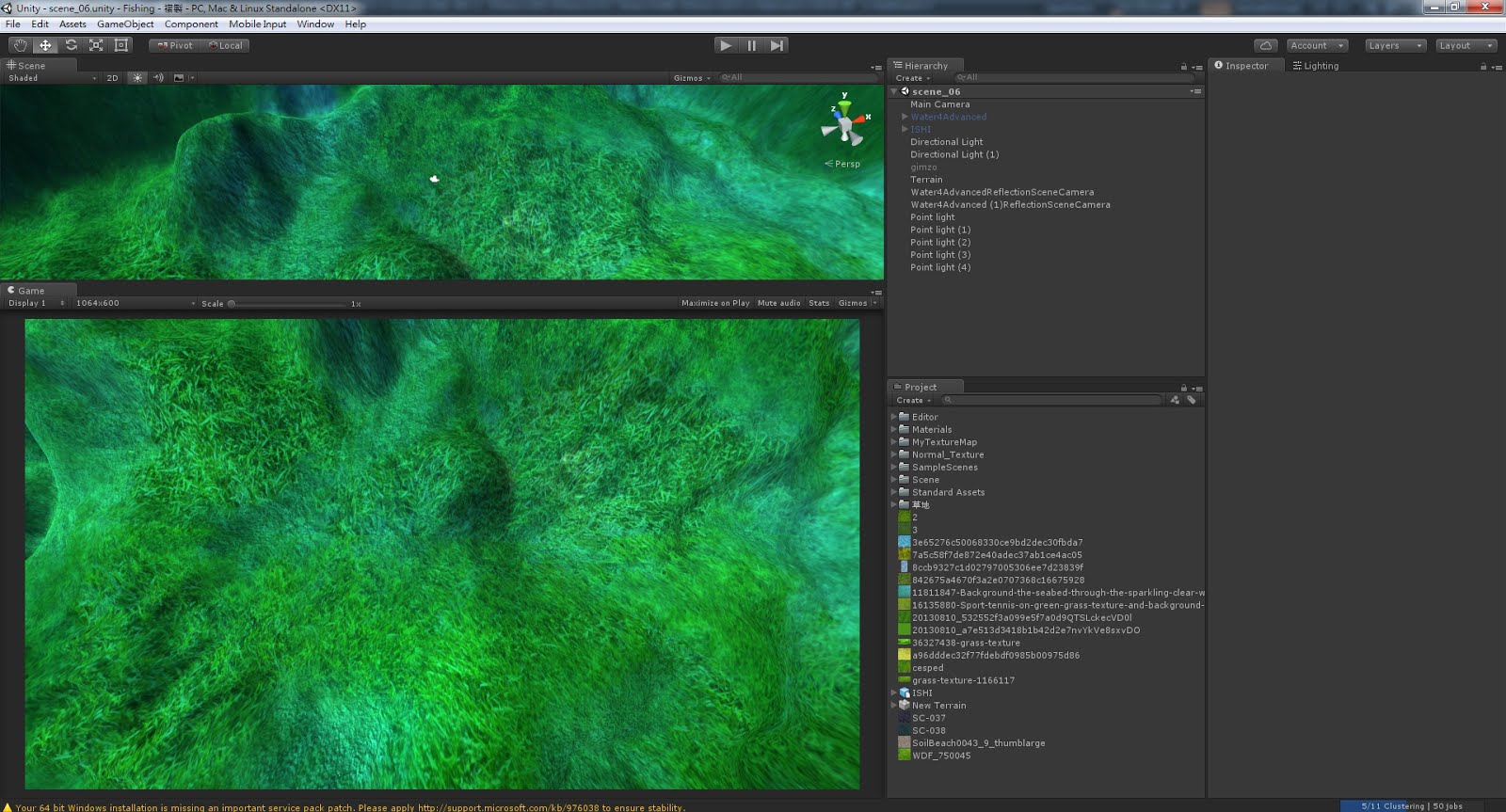Screen dimensions: 1506x812
Task: Click the Persp projection label
Action: (842, 164)
